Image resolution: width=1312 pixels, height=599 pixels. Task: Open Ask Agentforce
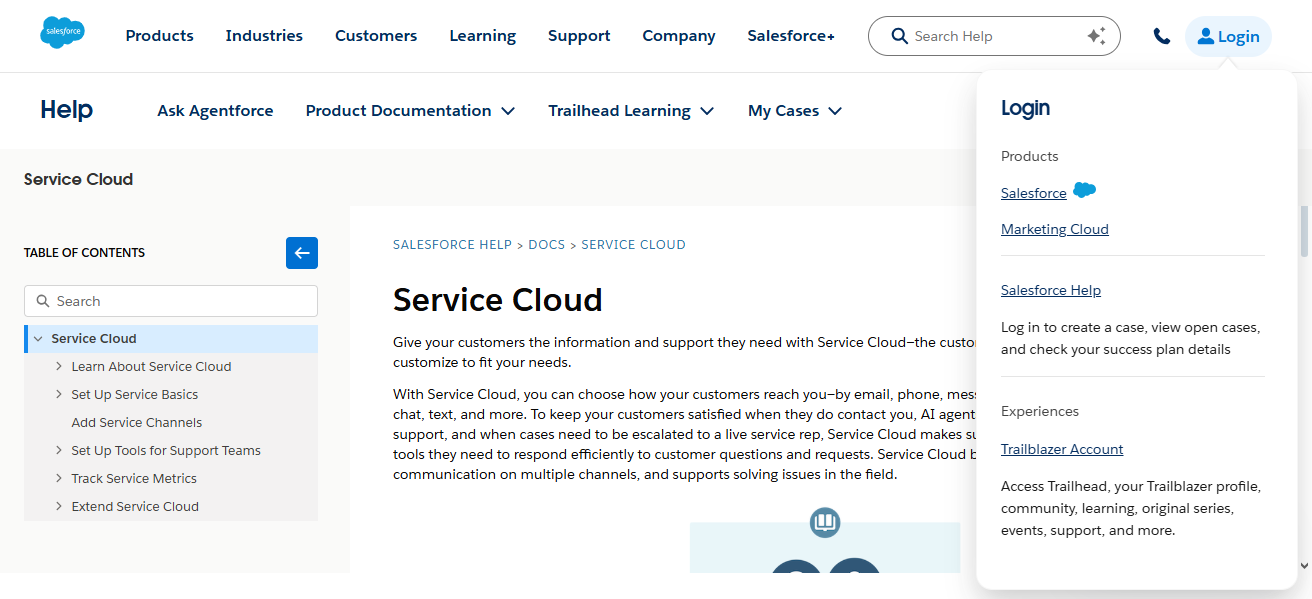[x=215, y=111]
